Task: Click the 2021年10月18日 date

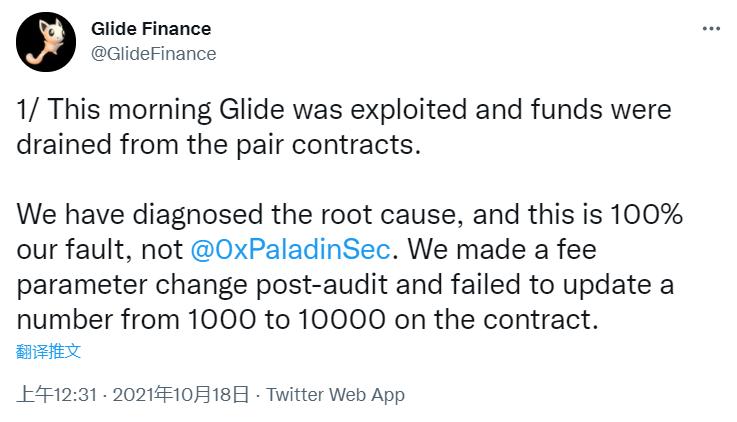Action: pyautogui.click(x=181, y=394)
